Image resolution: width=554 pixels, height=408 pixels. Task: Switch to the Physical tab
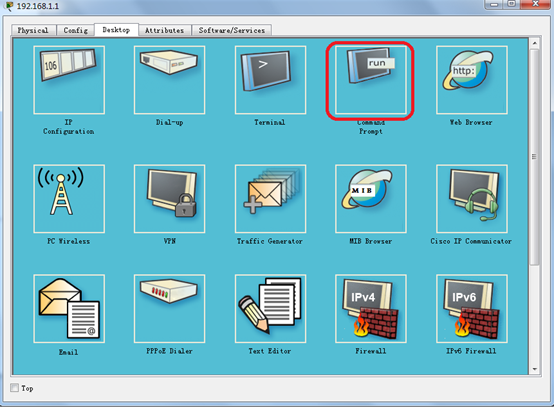coord(33,30)
